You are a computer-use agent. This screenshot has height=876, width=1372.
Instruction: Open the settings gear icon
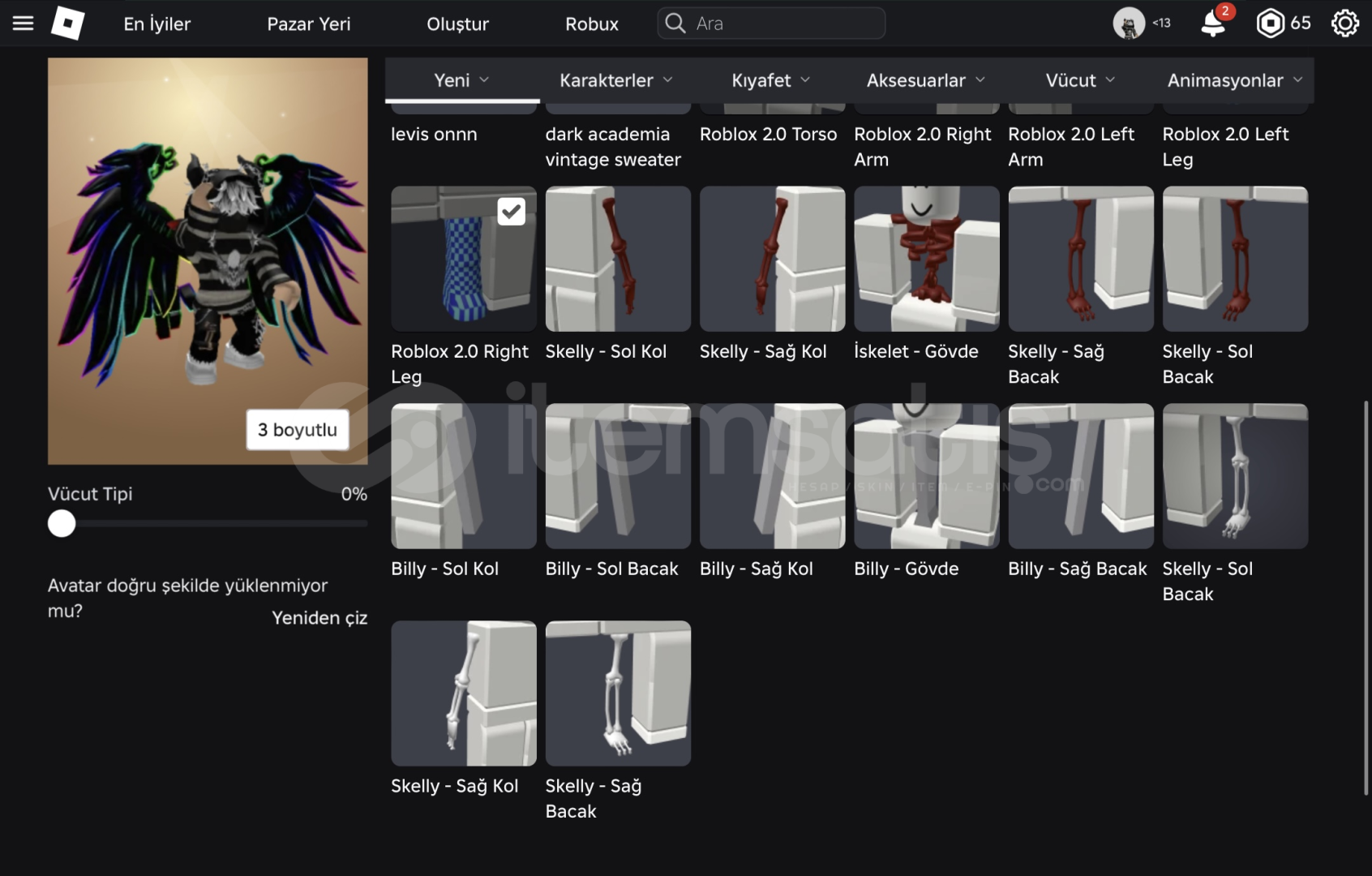[1345, 24]
